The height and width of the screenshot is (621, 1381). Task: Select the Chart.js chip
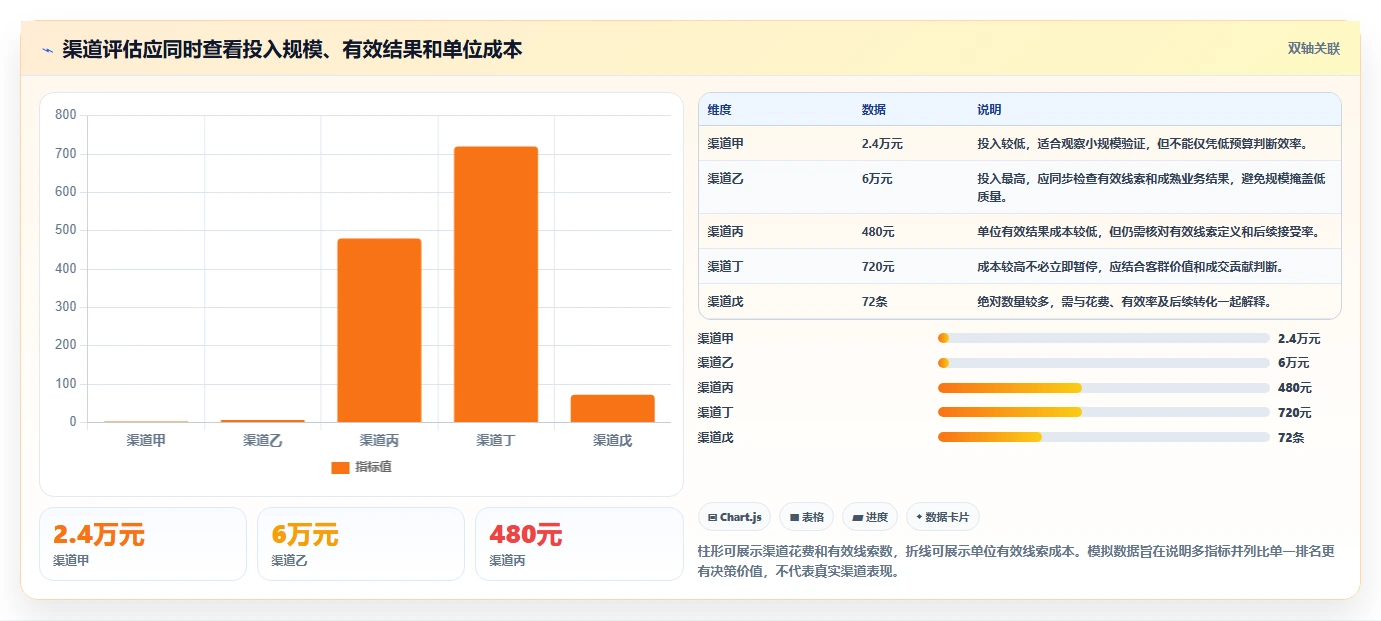pyautogui.click(x=735, y=517)
